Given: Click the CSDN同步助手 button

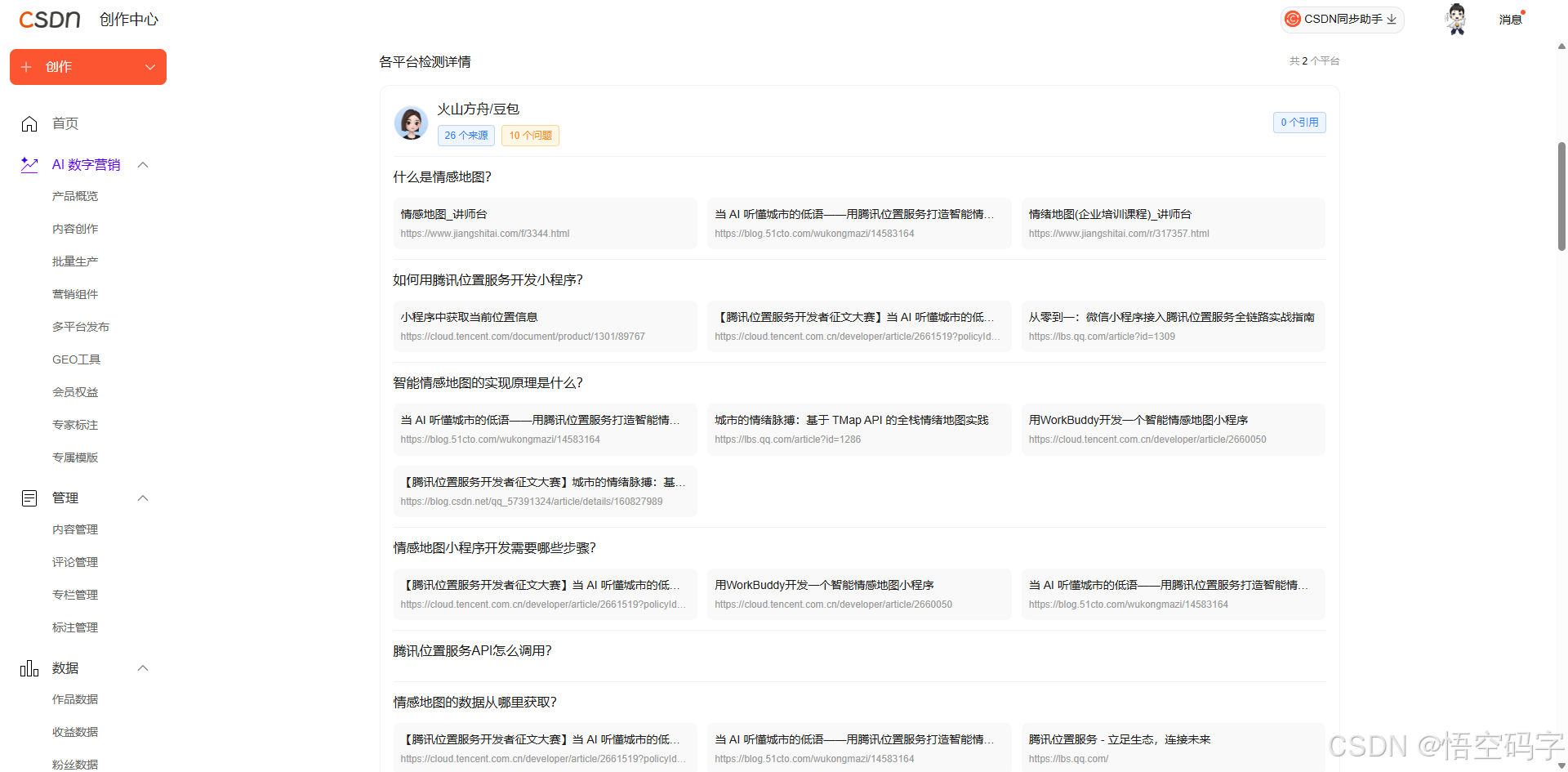Looking at the screenshot, I should 1342,19.
